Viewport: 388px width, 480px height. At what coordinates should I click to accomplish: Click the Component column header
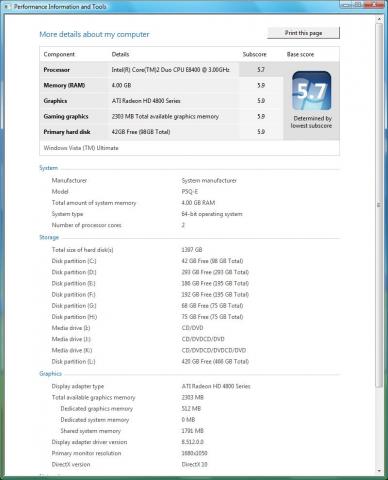tap(59, 54)
